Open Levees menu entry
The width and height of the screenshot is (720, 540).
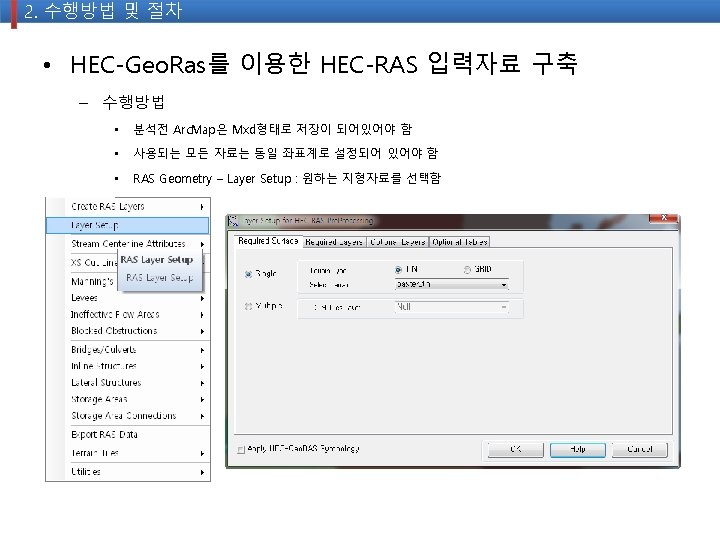coord(128,298)
